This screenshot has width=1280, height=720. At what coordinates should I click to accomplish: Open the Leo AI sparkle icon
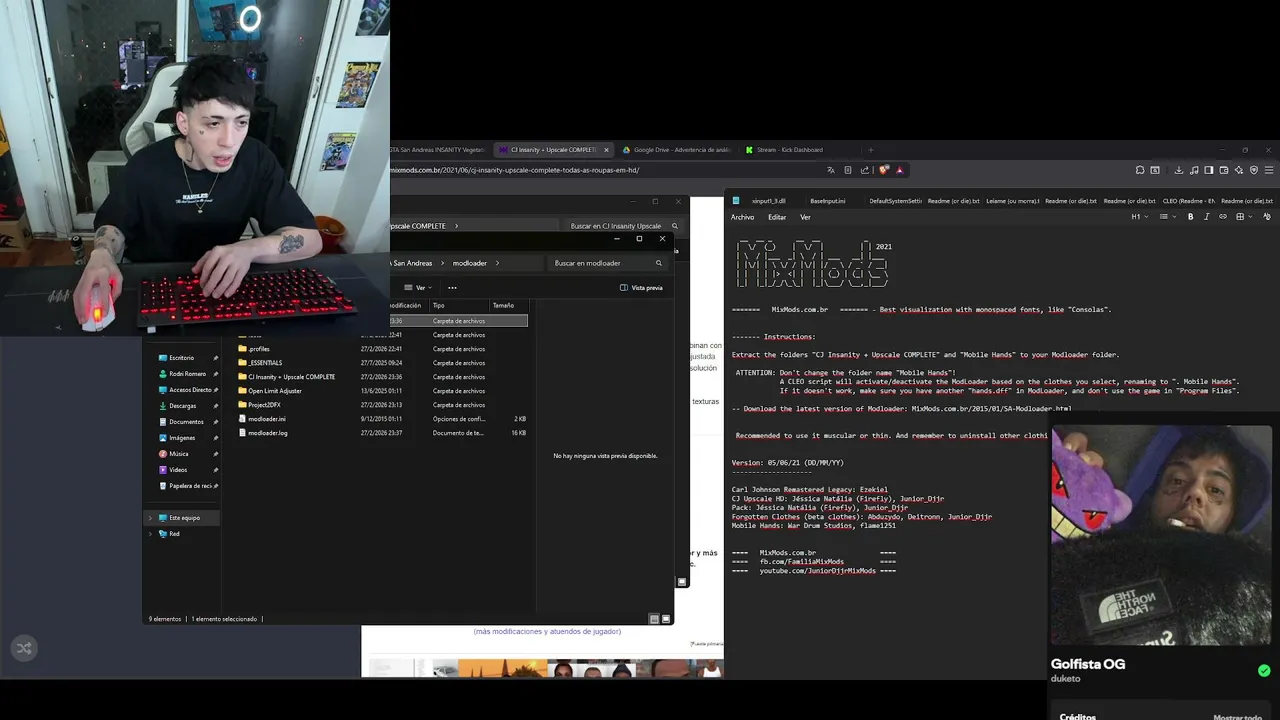point(1239,170)
